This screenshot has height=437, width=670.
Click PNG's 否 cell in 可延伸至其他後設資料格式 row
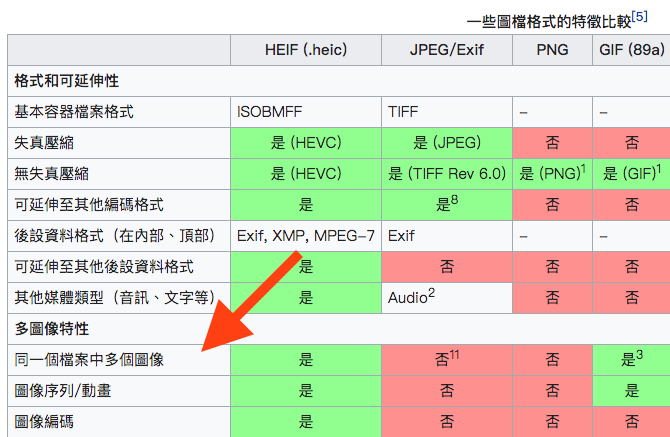tap(552, 267)
